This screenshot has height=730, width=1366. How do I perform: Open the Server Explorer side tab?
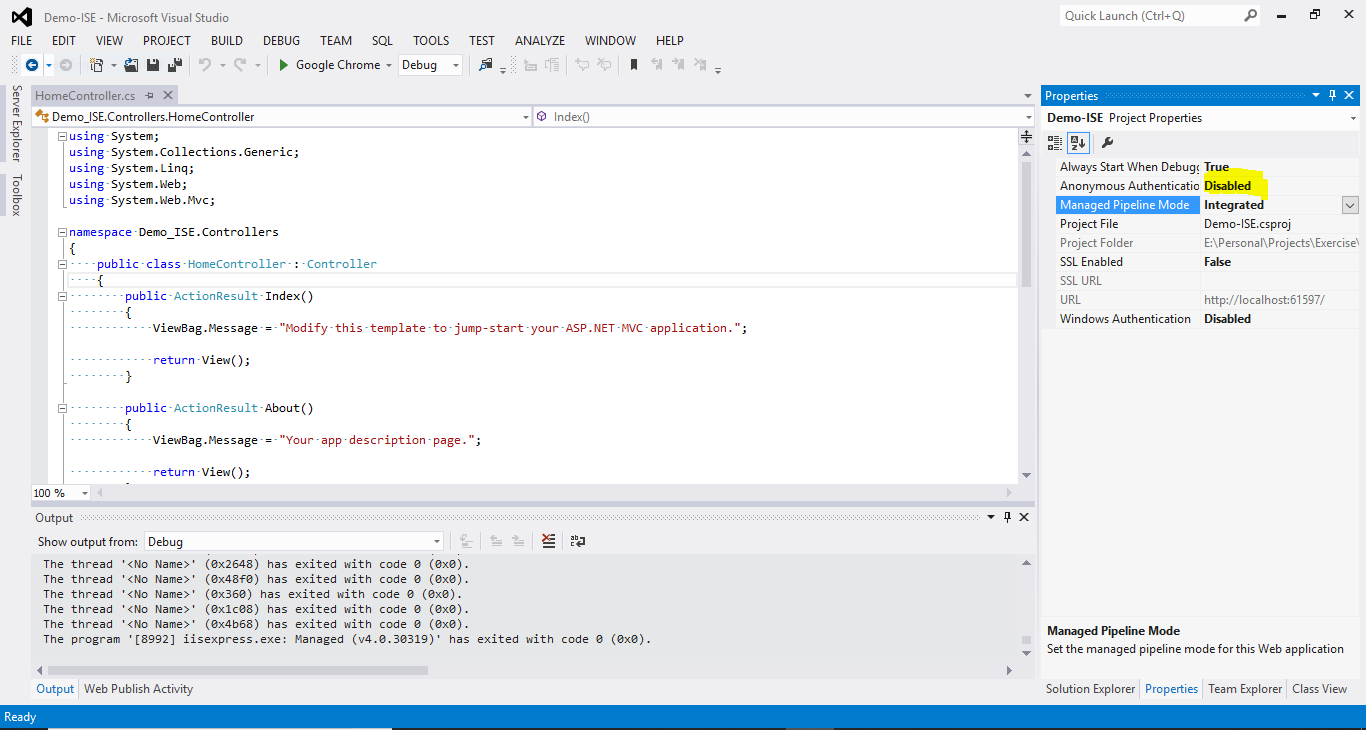[x=16, y=123]
